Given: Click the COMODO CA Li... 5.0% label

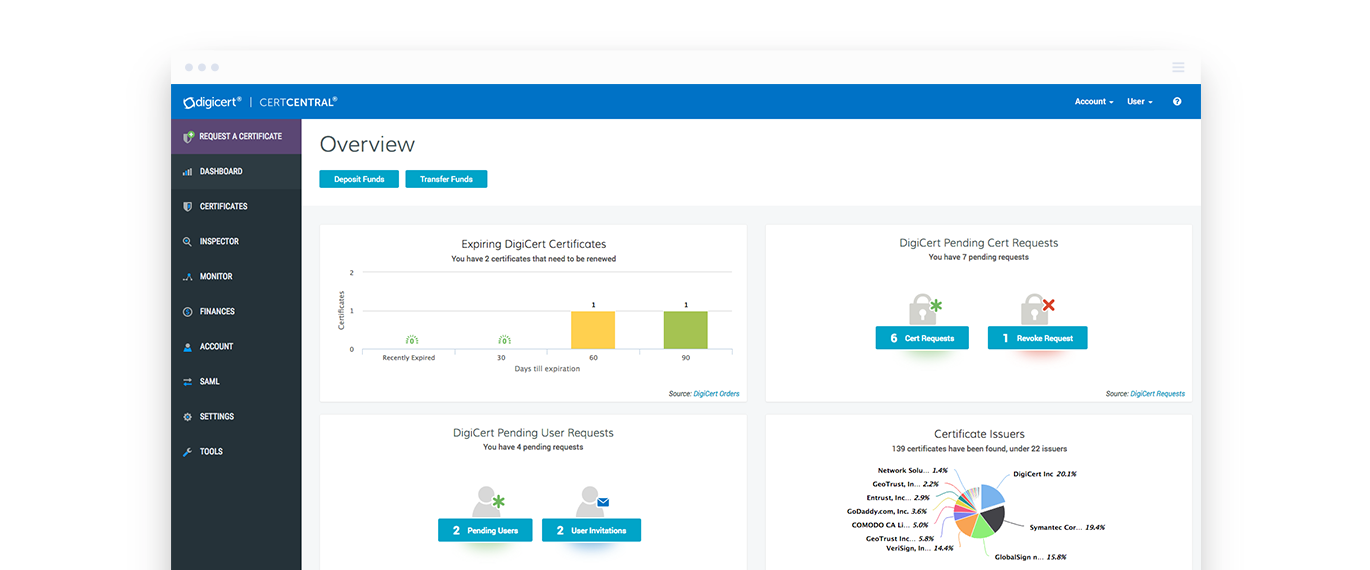Looking at the screenshot, I should click(888, 524).
